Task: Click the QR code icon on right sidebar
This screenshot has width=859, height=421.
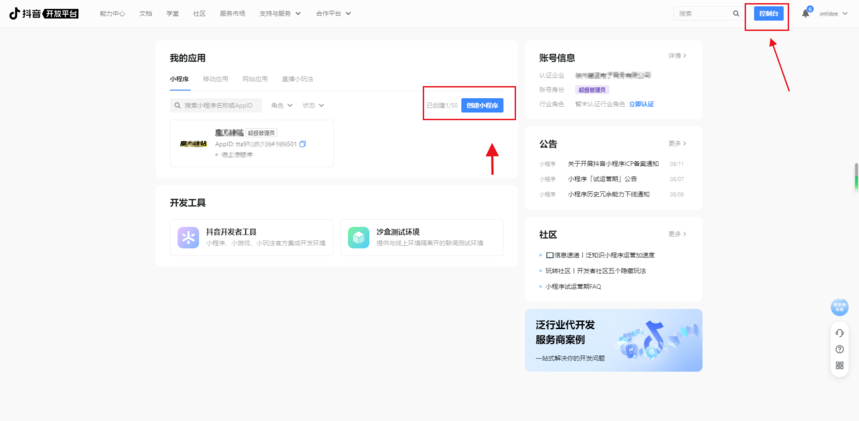Action: click(x=840, y=365)
